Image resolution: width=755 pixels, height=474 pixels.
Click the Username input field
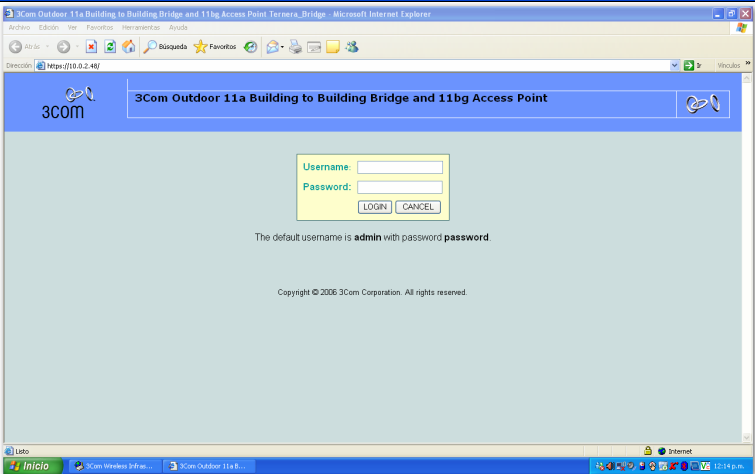tap(399, 168)
